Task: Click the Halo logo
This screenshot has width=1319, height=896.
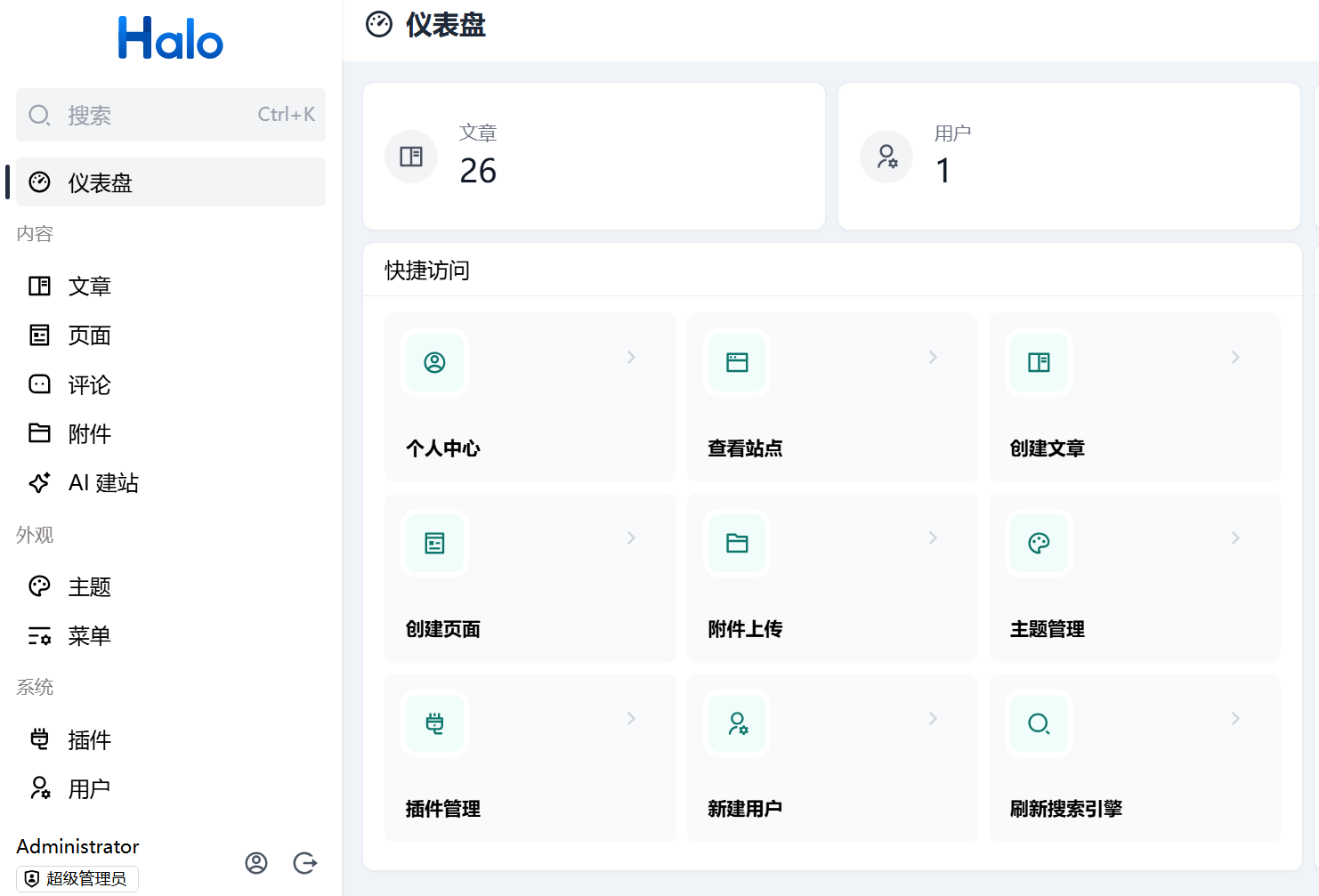Action: [x=171, y=39]
